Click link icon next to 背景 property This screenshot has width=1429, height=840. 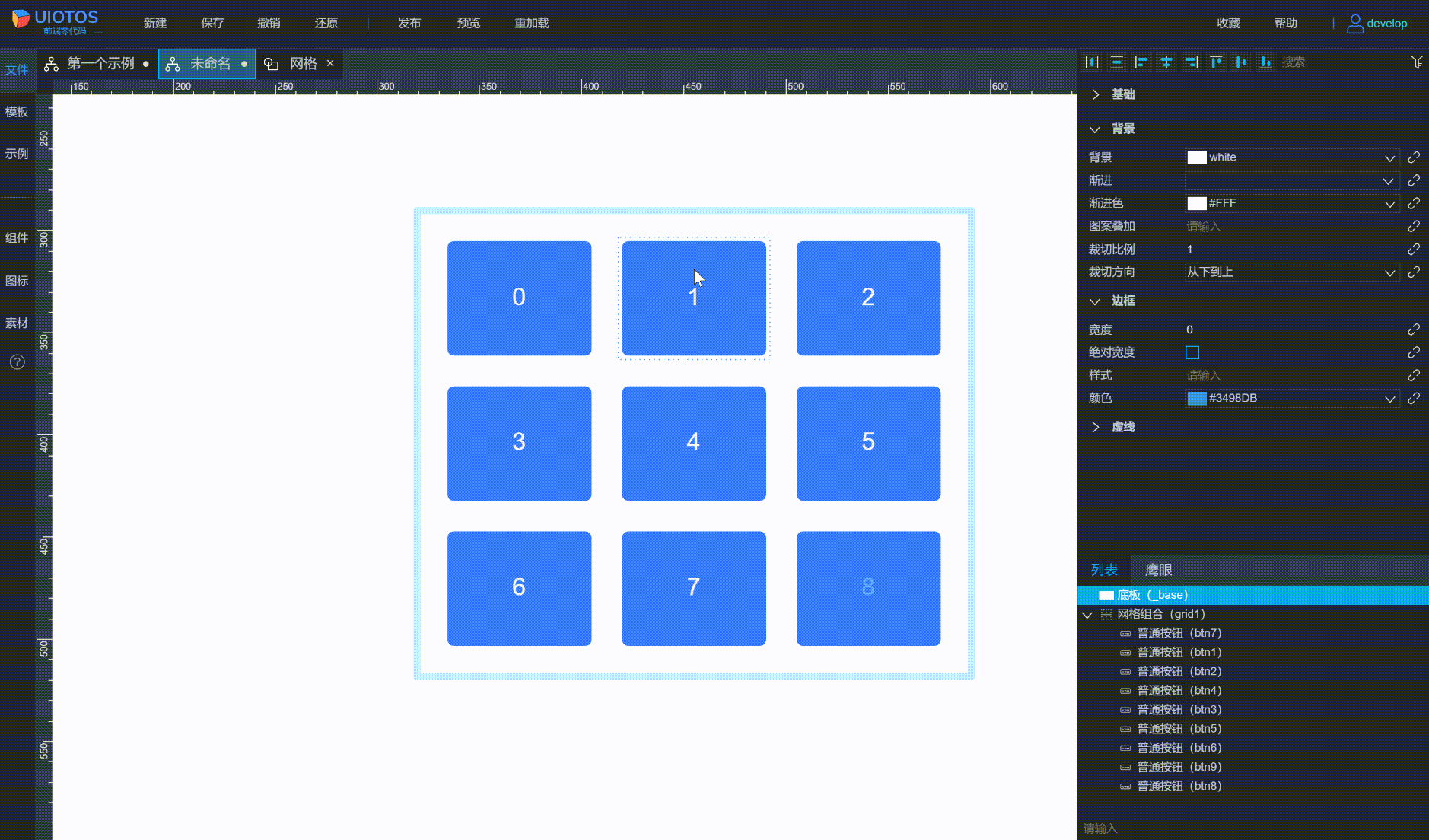click(1414, 157)
